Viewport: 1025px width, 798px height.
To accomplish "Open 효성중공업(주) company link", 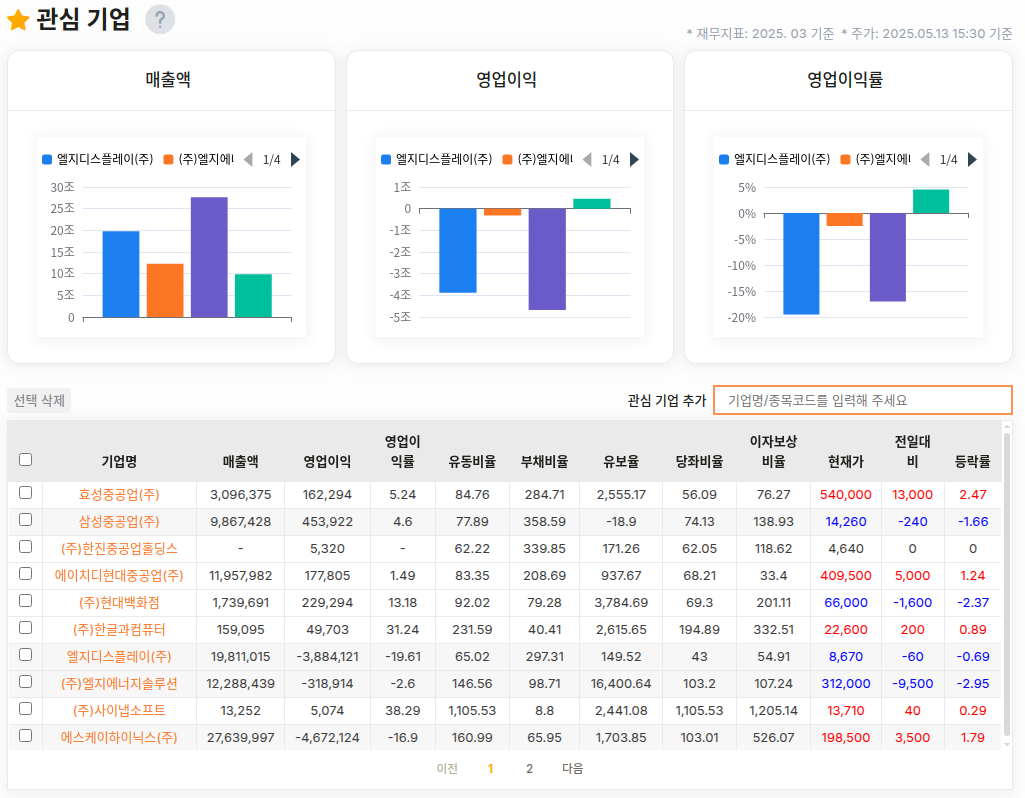I will tap(119, 495).
